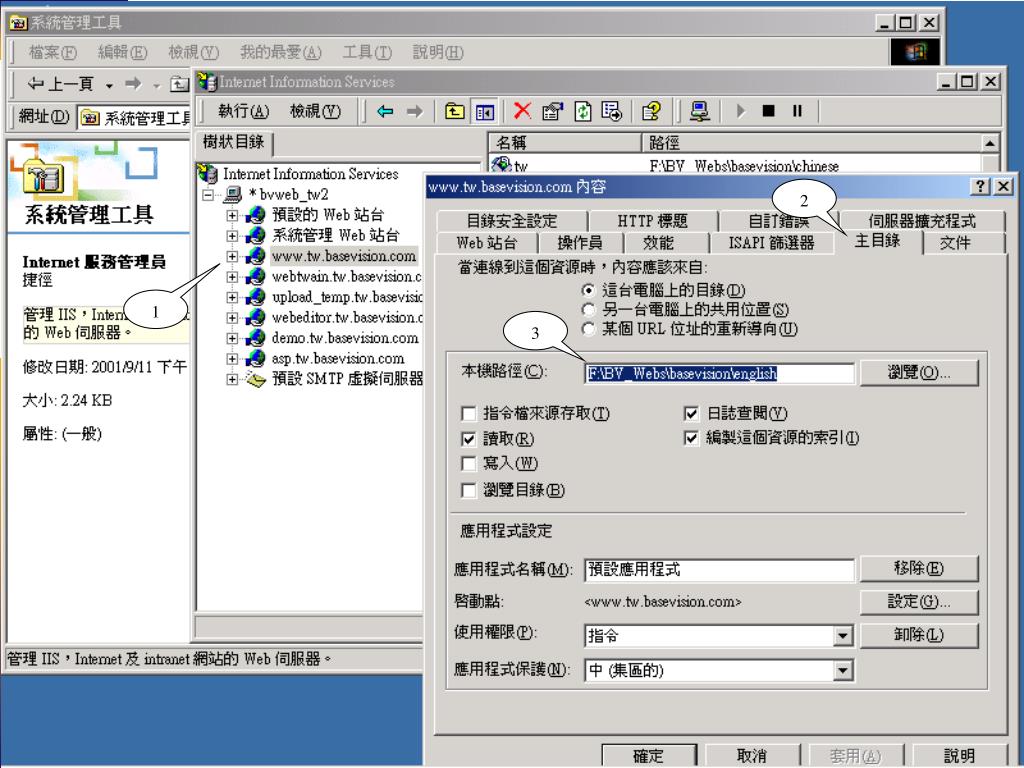Toggle the 日誌查閱 checkbox

[x=691, y=413]
